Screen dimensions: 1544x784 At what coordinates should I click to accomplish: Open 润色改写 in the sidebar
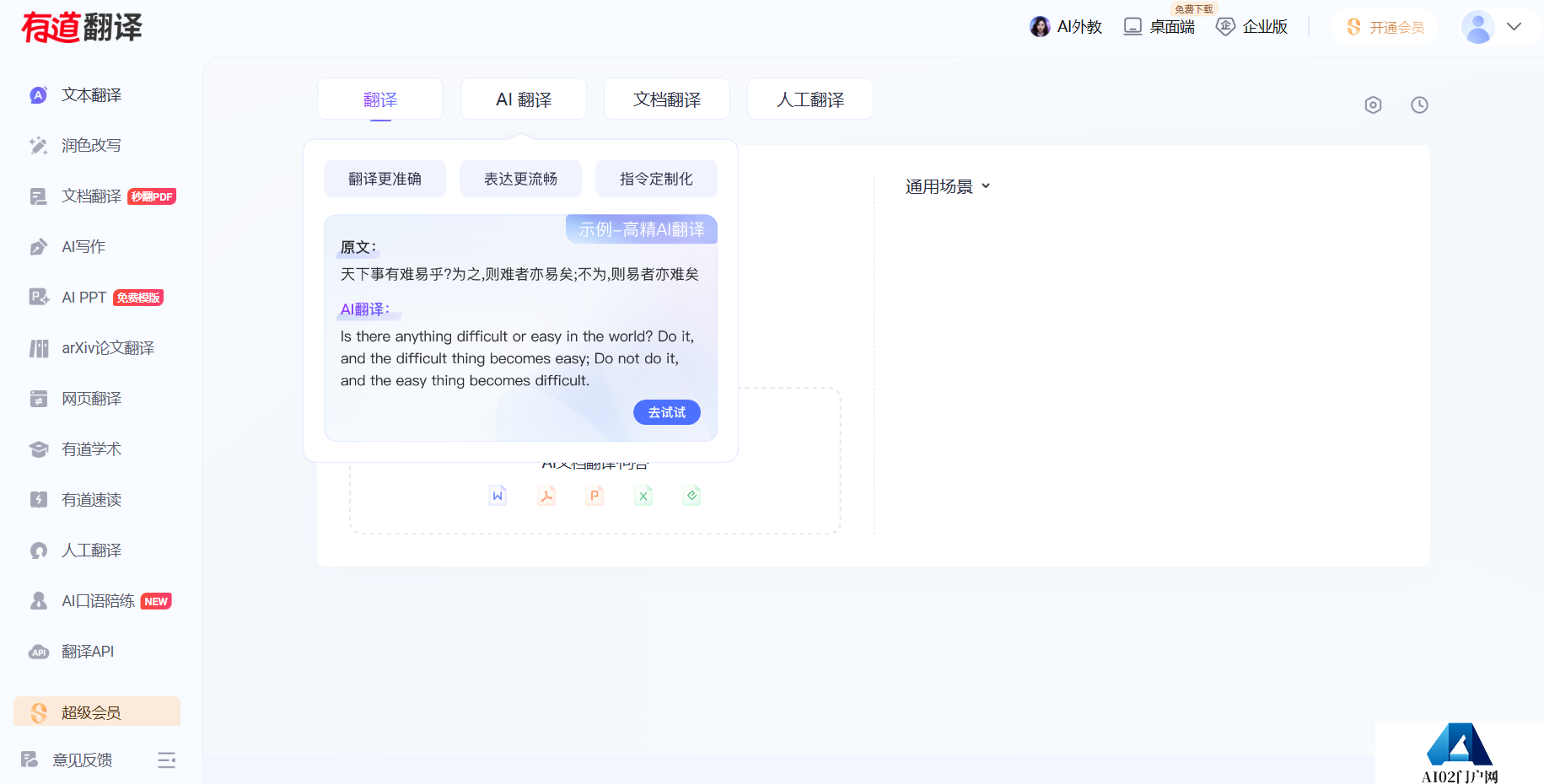click(x=91, y=146)
